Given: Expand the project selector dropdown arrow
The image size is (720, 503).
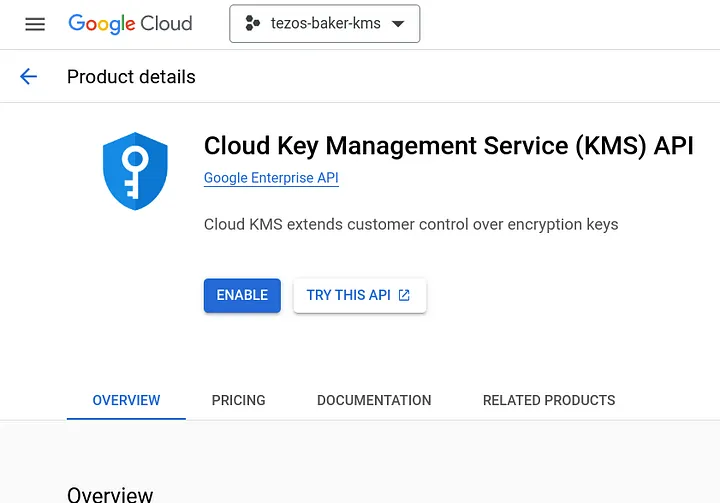Looking at the screenshot, I should 398,24.
